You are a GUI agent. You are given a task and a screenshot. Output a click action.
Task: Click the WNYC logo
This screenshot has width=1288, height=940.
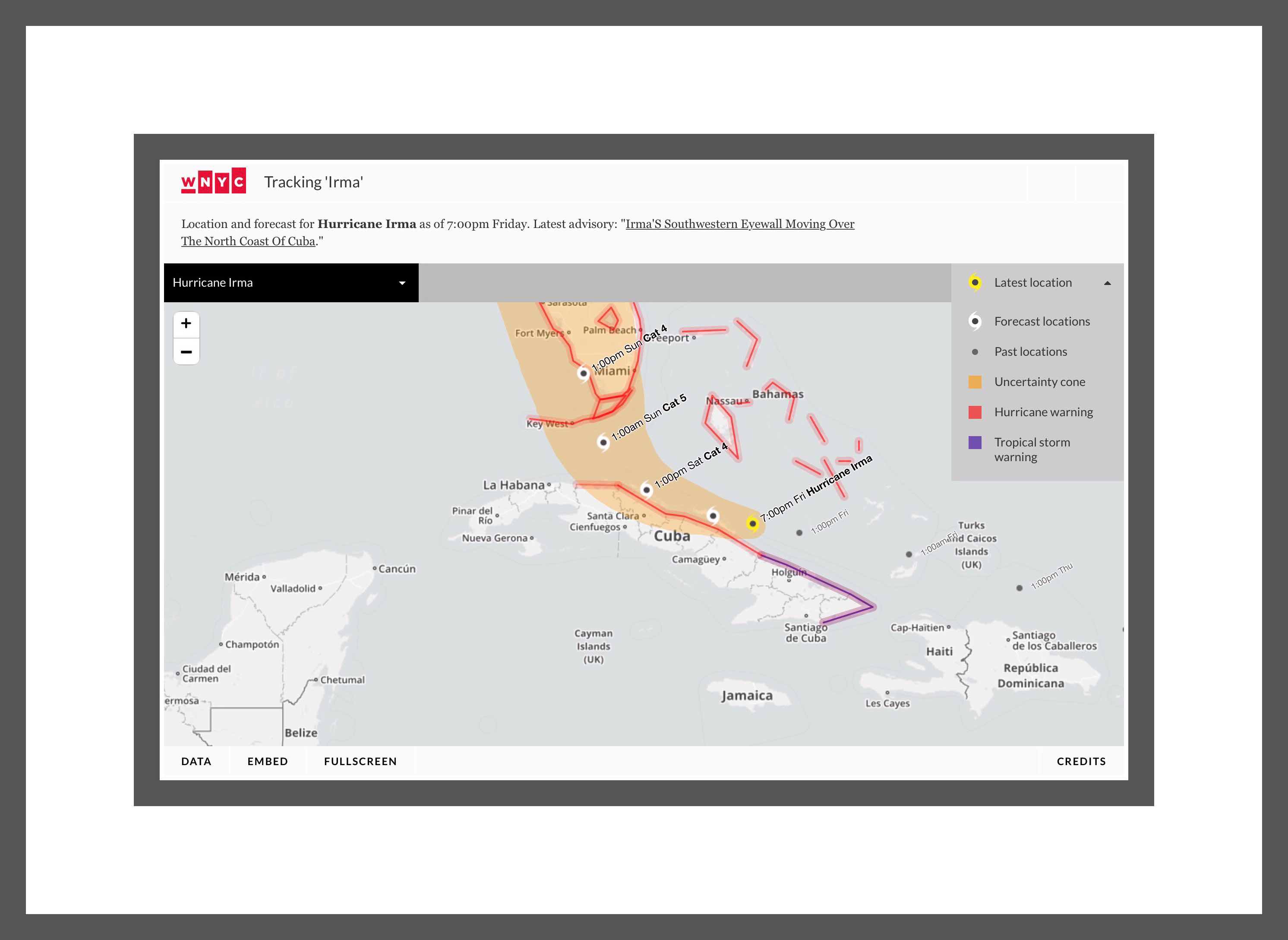click(x=213, y=181)
